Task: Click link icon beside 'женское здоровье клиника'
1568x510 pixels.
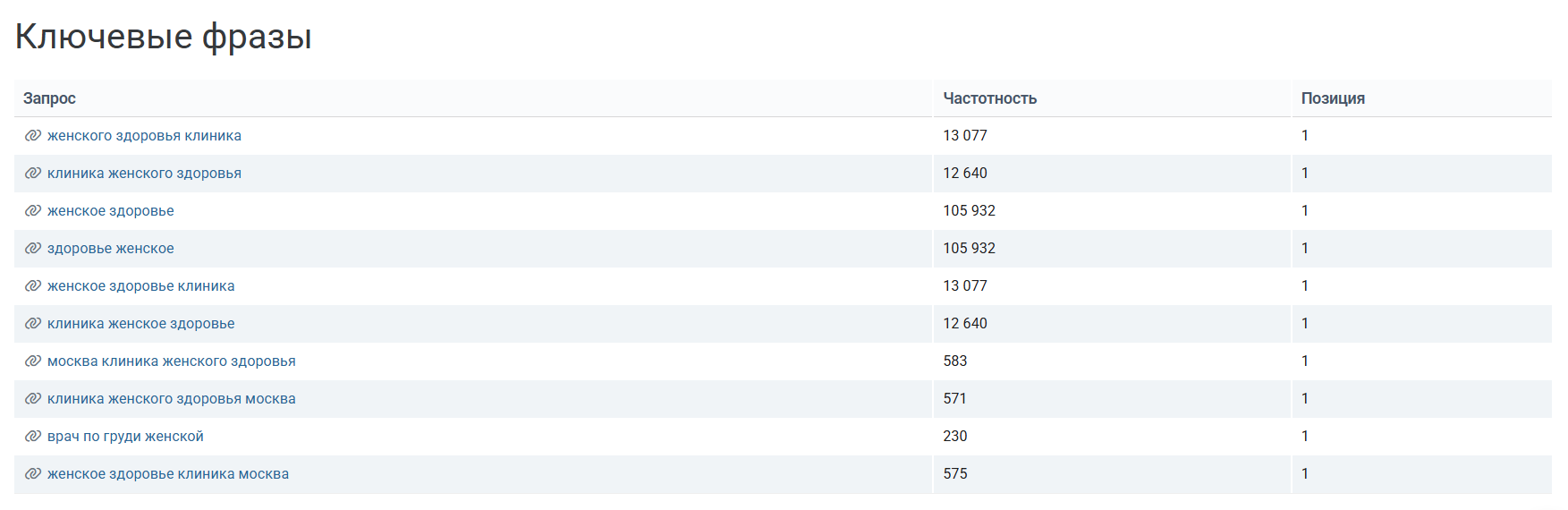Action: click(x=33, y=286)
